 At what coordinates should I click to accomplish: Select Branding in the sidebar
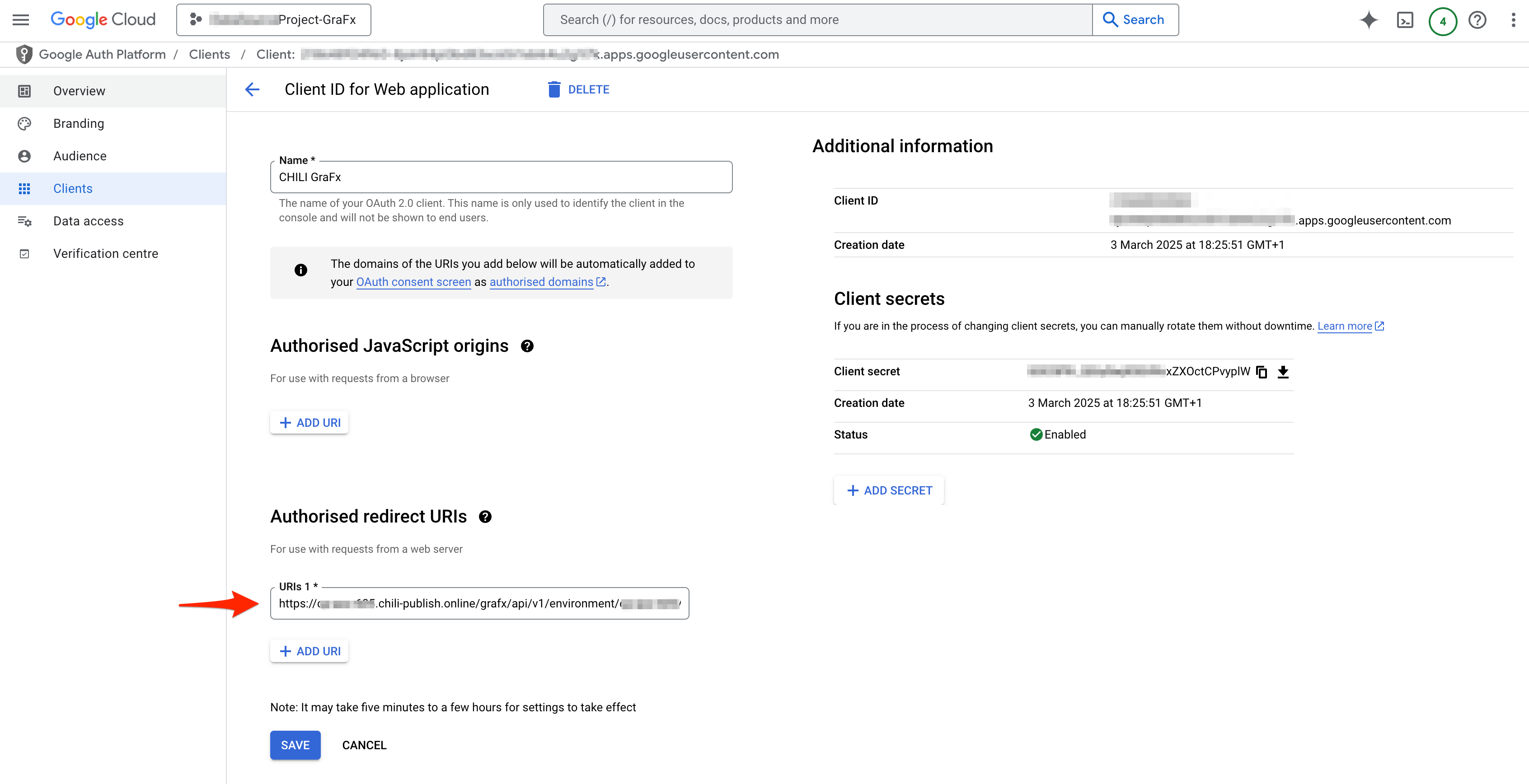[113, 123]
